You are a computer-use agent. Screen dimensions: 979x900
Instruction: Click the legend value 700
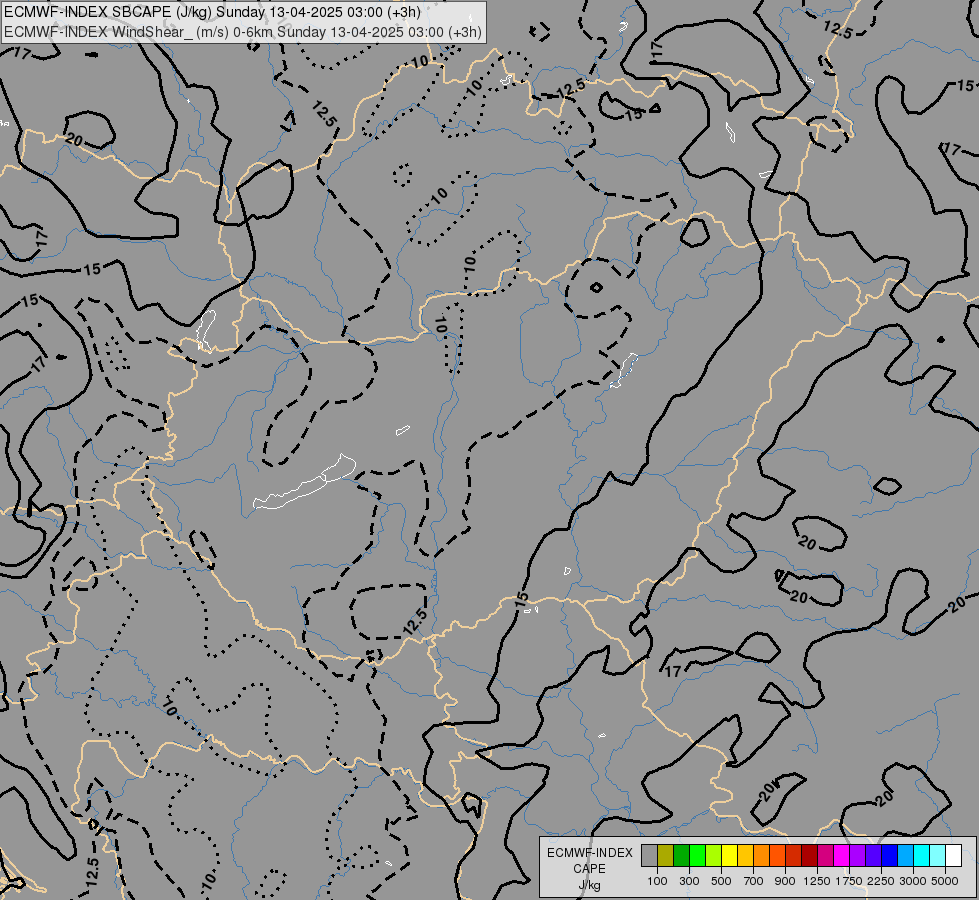[x=754, y=881]
